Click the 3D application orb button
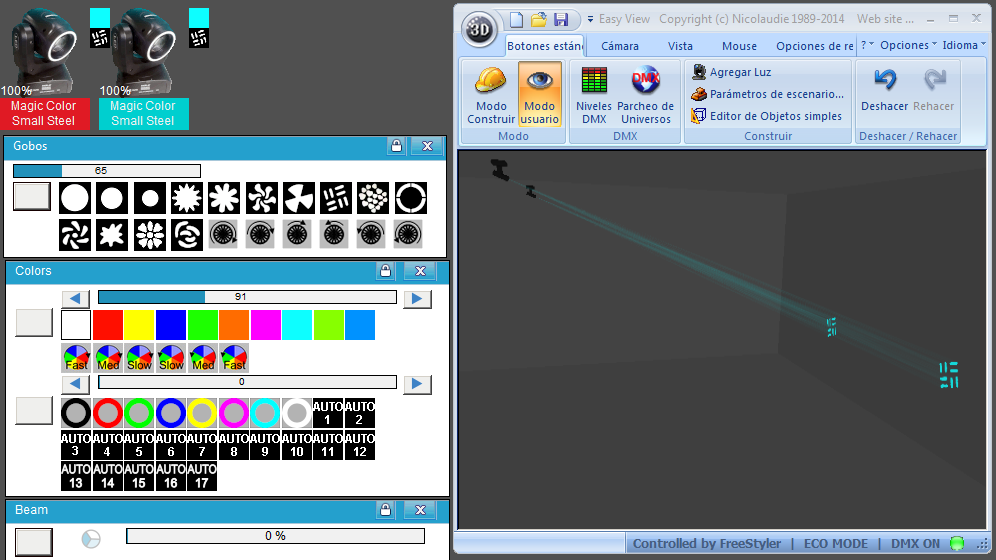 pos(479,29)
